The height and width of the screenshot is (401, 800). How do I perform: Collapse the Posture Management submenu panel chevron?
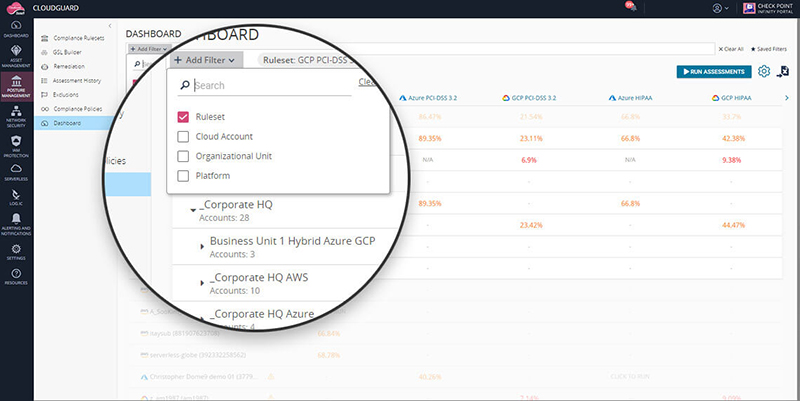coord(110,26)
